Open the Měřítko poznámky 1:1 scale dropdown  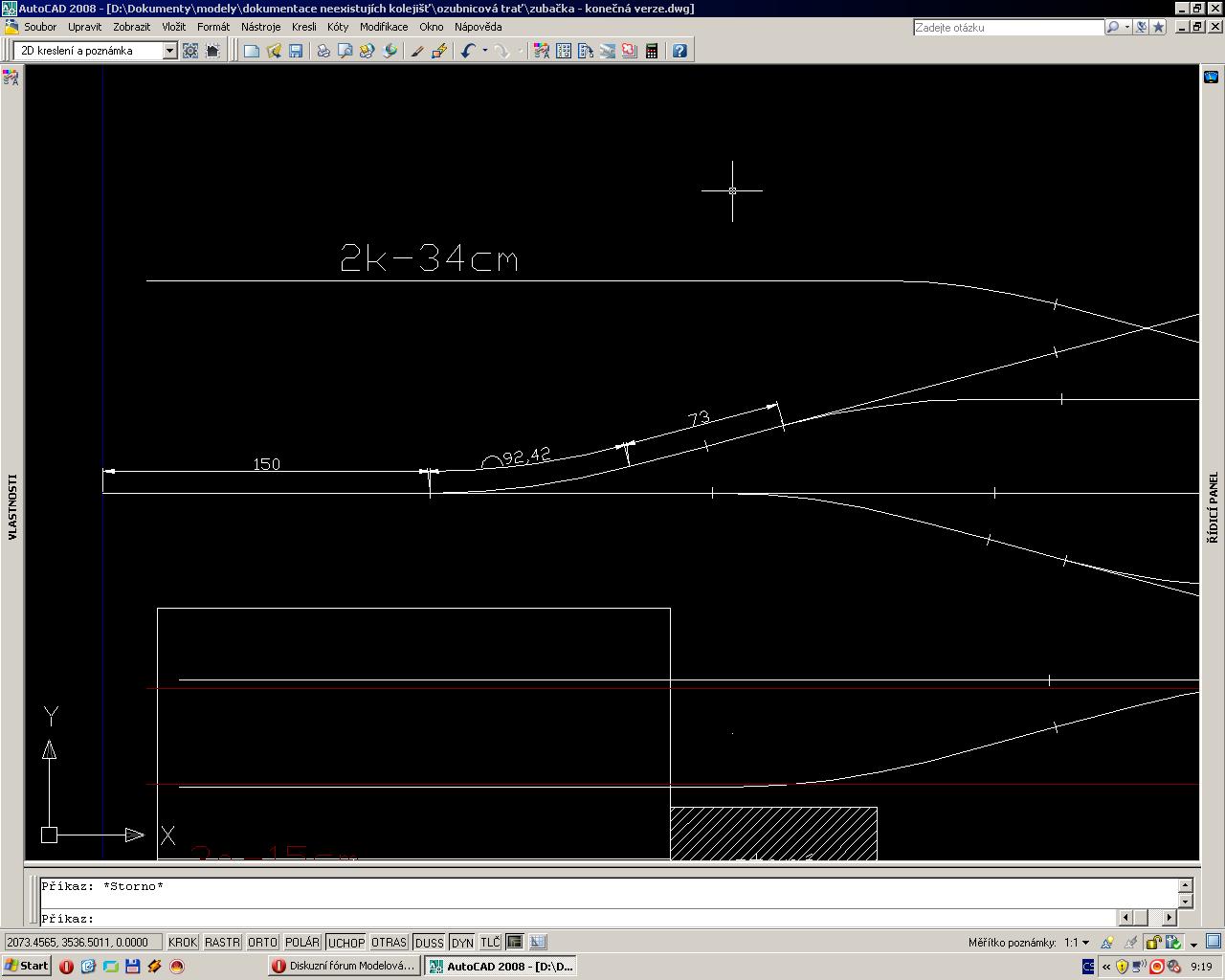[1084, 943]
